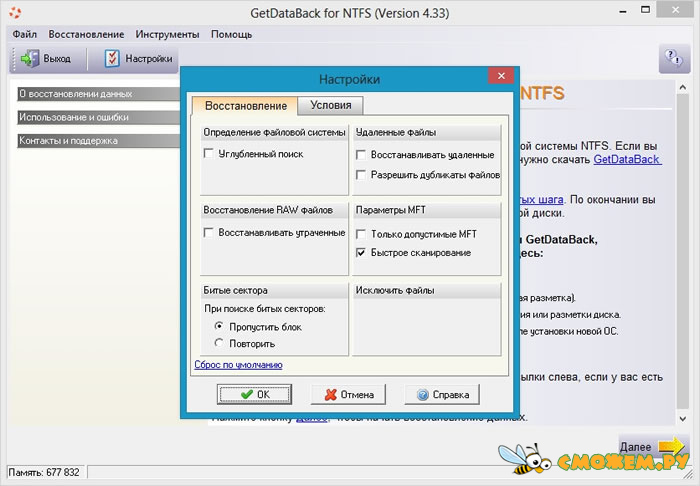Expand Контакты и поддержка section
The width and height of the screenshot is (700, 486).
99,141
